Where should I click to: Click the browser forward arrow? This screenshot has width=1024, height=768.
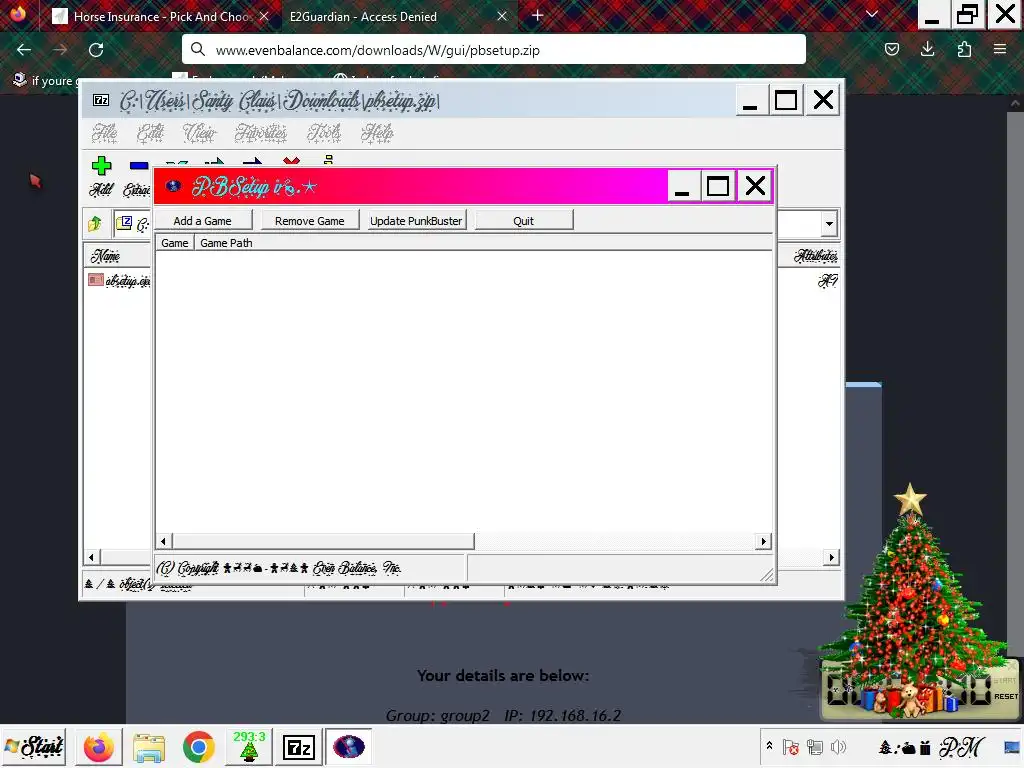(x=60, y=50)
